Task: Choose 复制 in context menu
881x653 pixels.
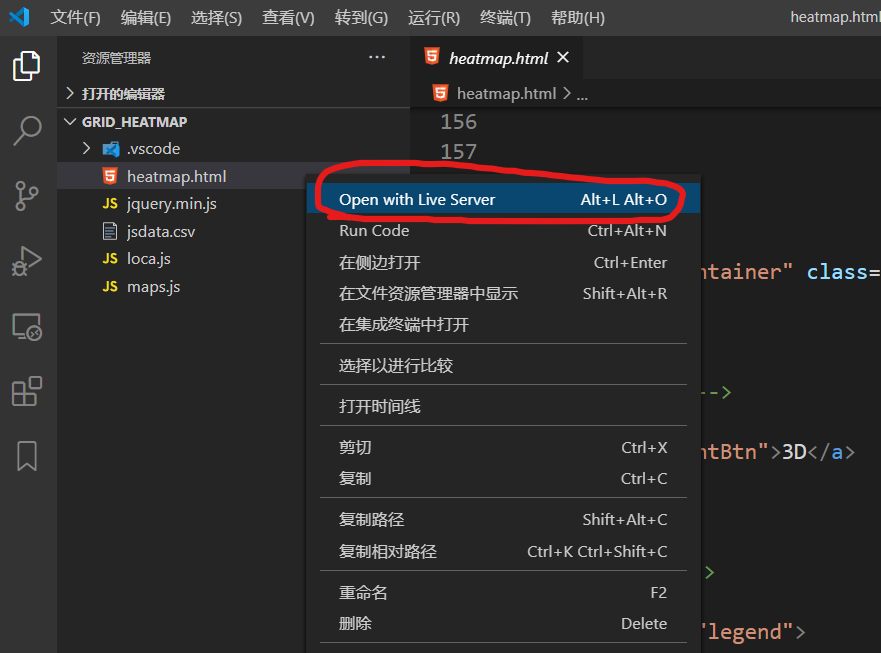Action: (x=503, y=478)
